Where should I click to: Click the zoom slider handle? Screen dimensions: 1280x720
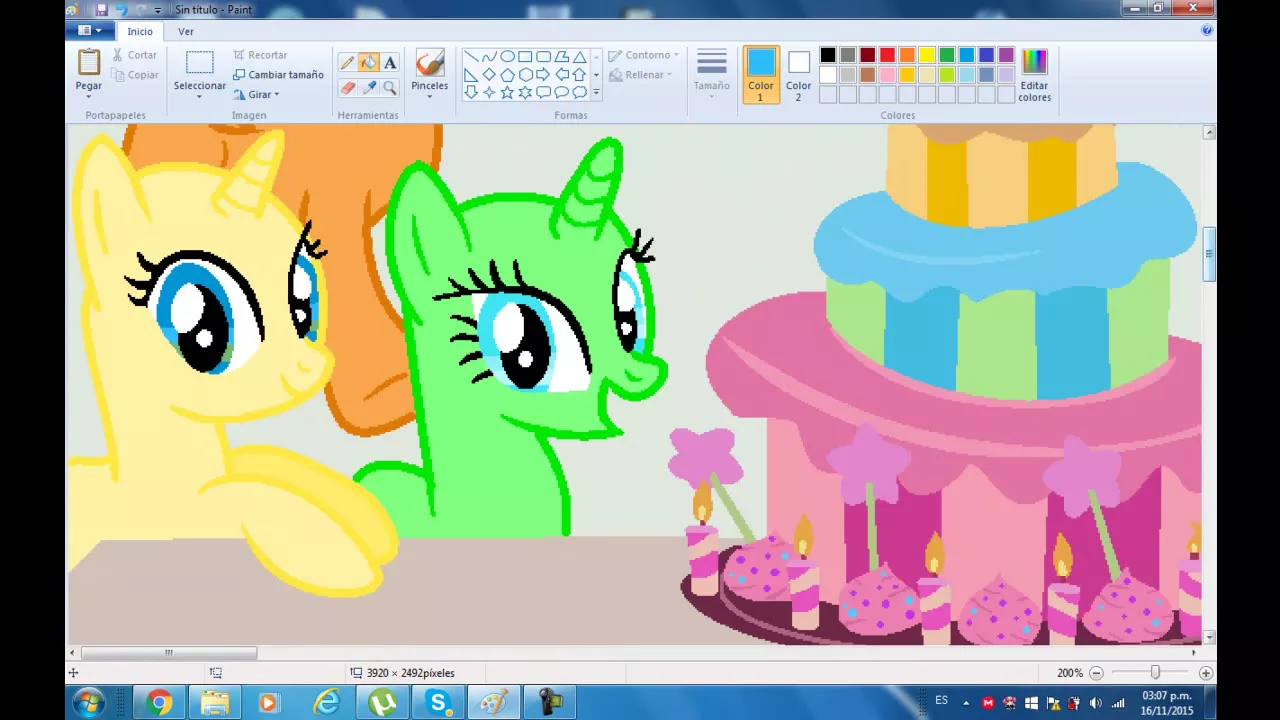[x=1155, y=673]
